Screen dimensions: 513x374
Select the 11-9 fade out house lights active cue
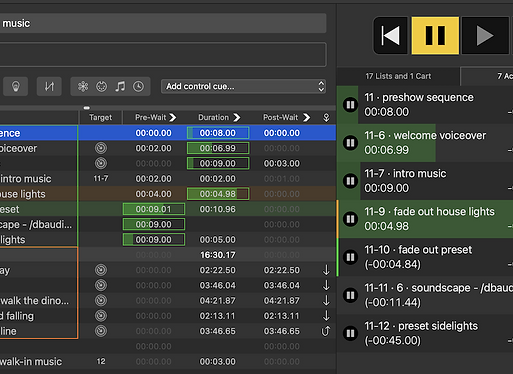point(426,219)
